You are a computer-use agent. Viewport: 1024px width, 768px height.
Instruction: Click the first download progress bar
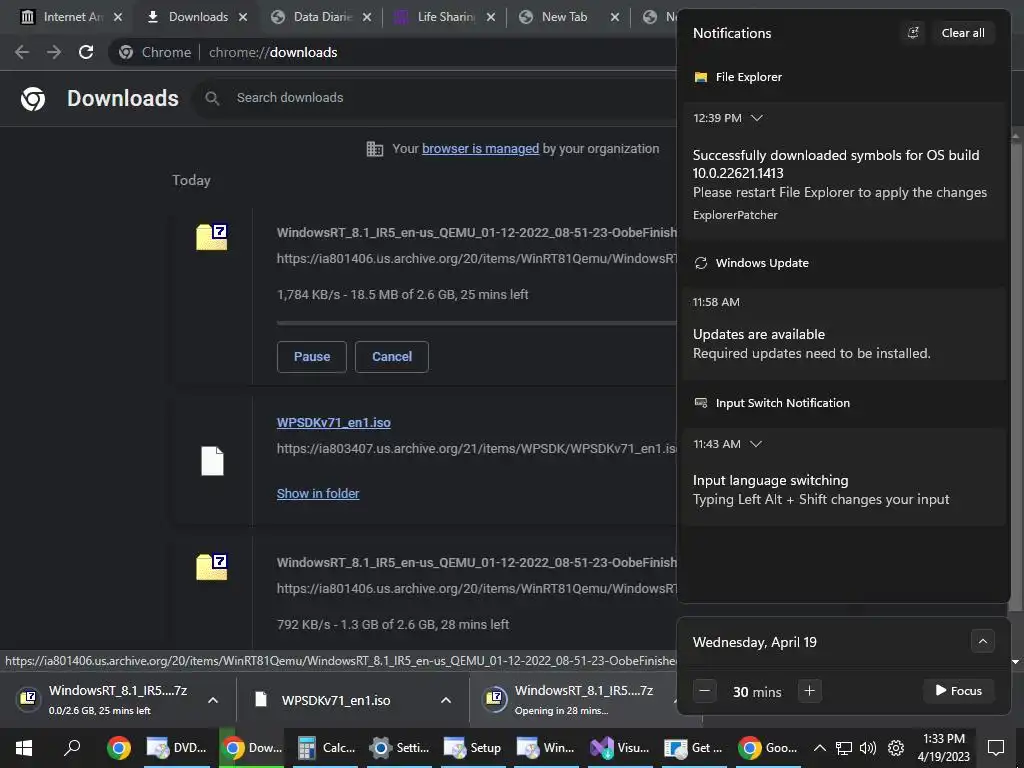click(x=477, y=323)
